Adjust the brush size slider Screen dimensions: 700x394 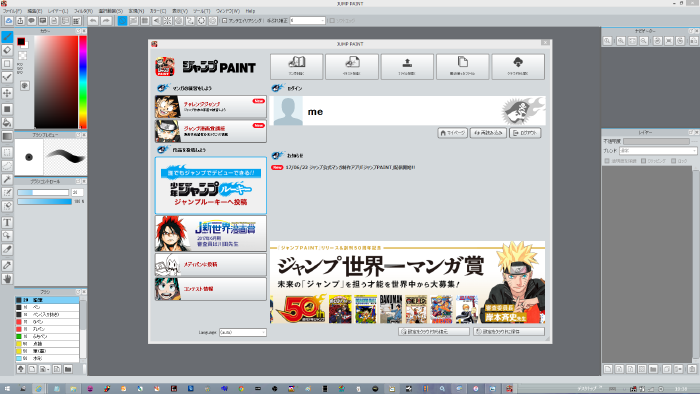coord(43,192)
